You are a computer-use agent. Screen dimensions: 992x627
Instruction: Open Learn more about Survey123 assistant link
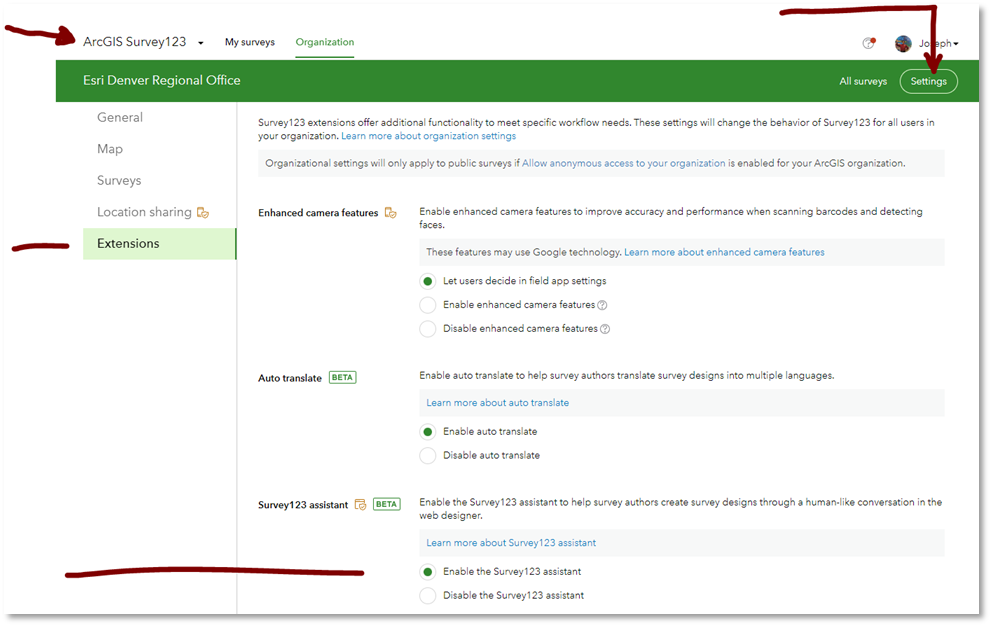coord(511,543)
